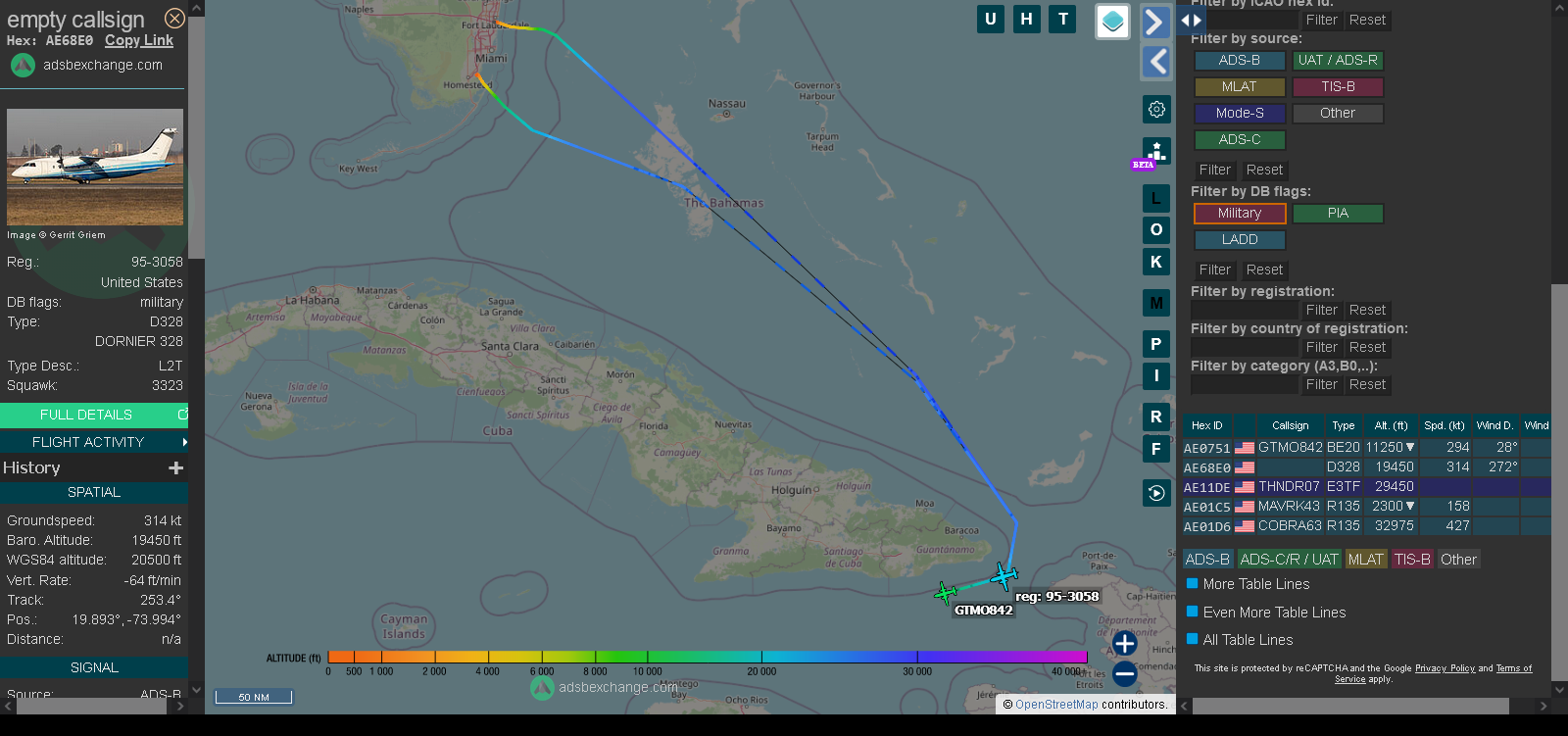1568x736 pixels.
Task: Open the BETA stats icon
Action: 1155,152
